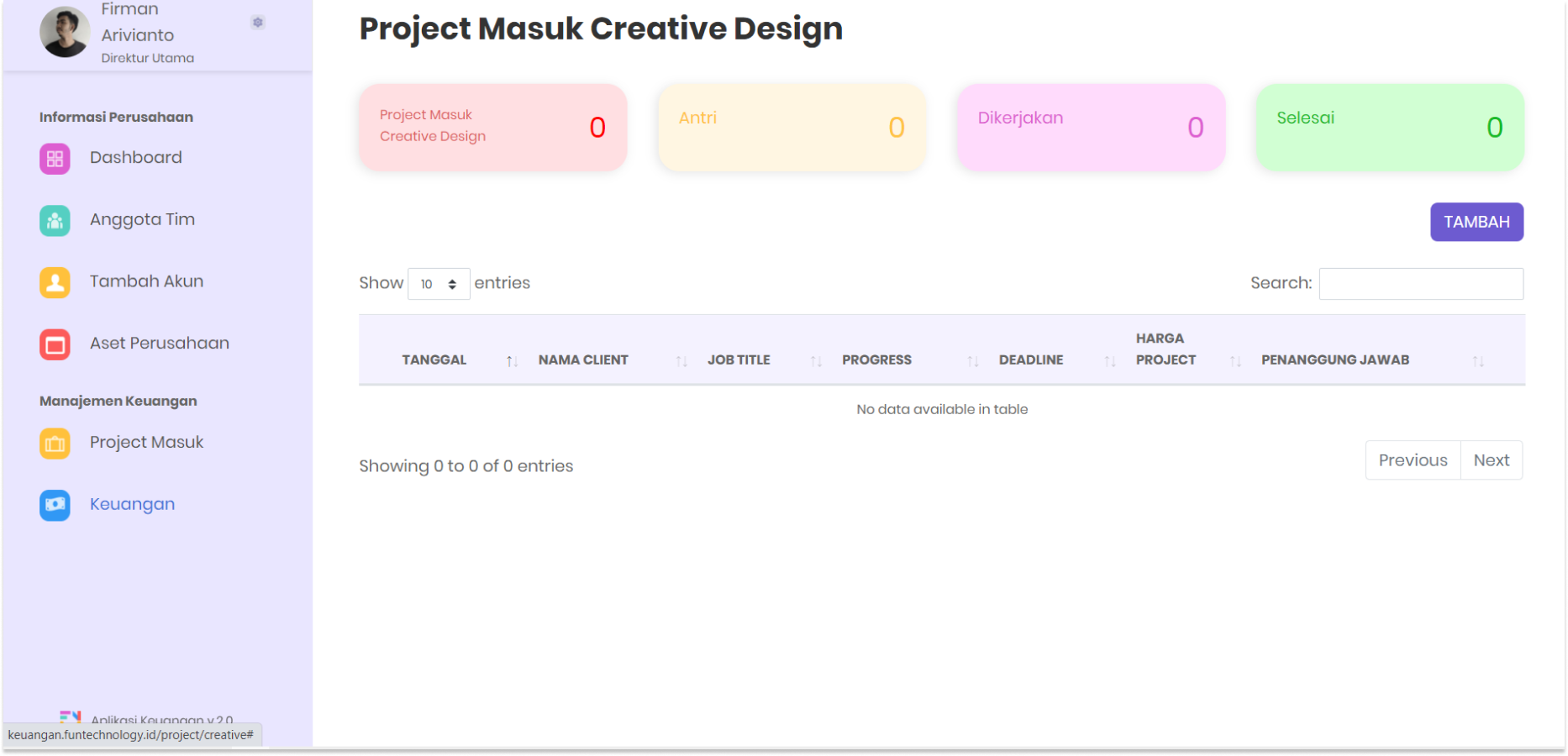Click the yellow Tambah Akun user icon
The width and height of the screenshot is (1568, 756).
tap(55, 282)
